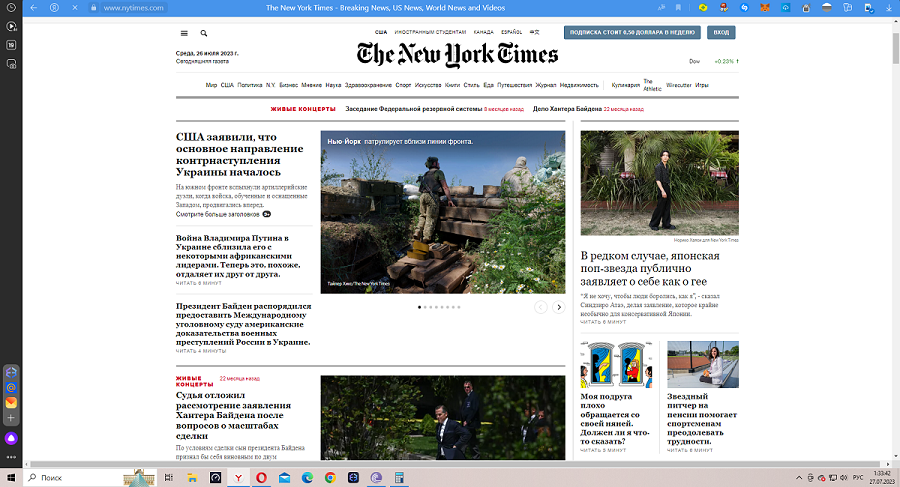Image resolution: width=900 pixels, height=487 pixels.
Task: Open the sidebar three-dots menu
Action: (x=11, y=457)
